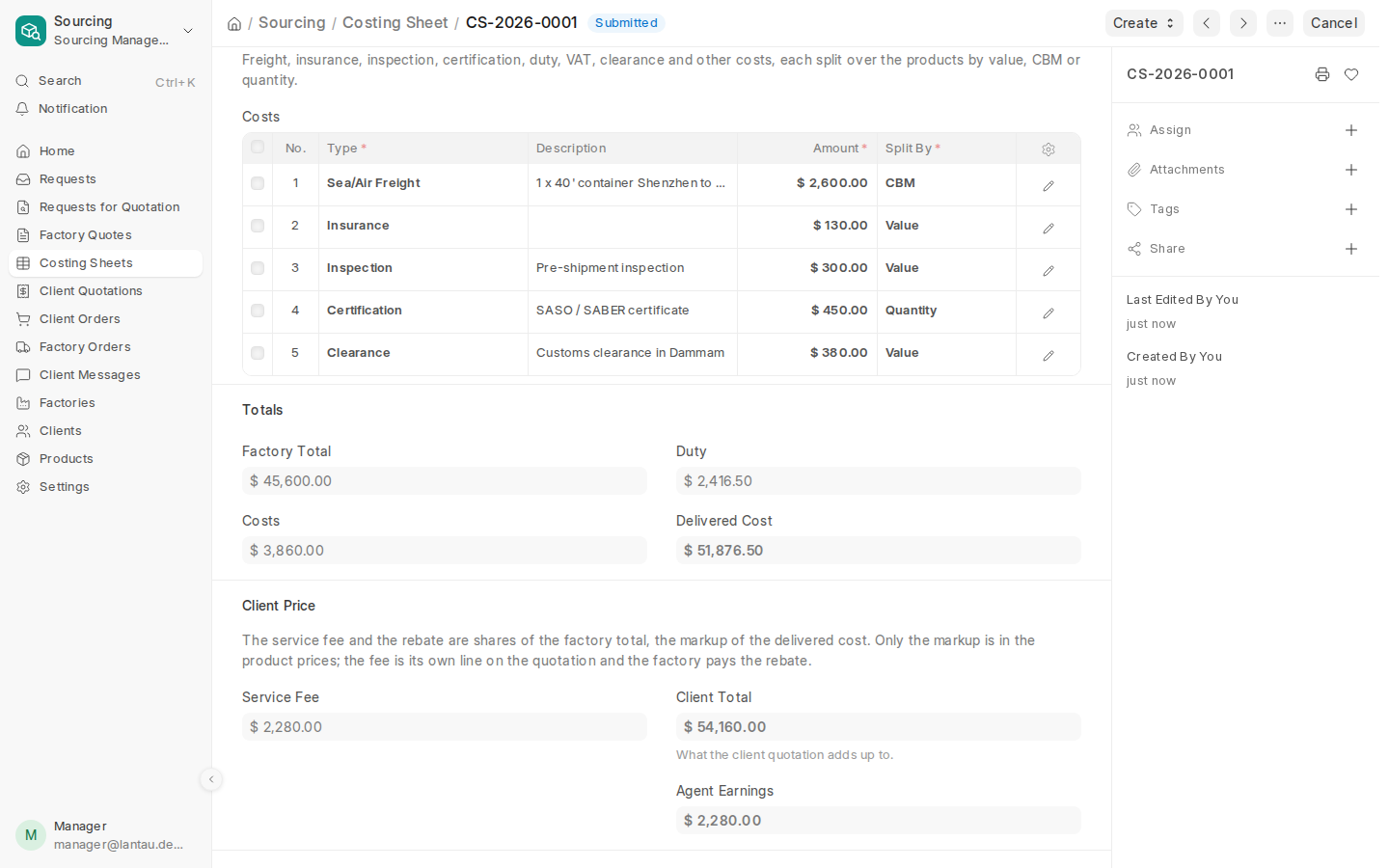Screen dimensions: 1389x868
Task: Edit the Insurance cost row
Action: point(1049,228)
